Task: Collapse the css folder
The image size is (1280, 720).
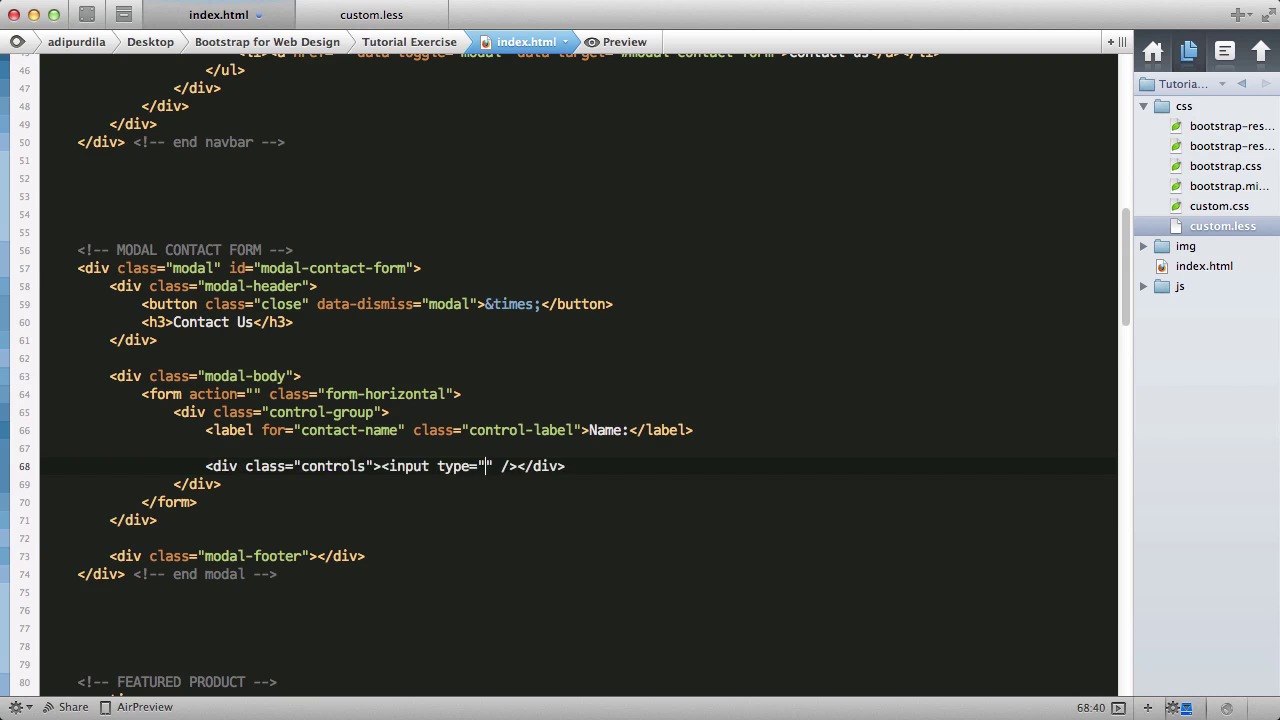Action: (1143, 106)
